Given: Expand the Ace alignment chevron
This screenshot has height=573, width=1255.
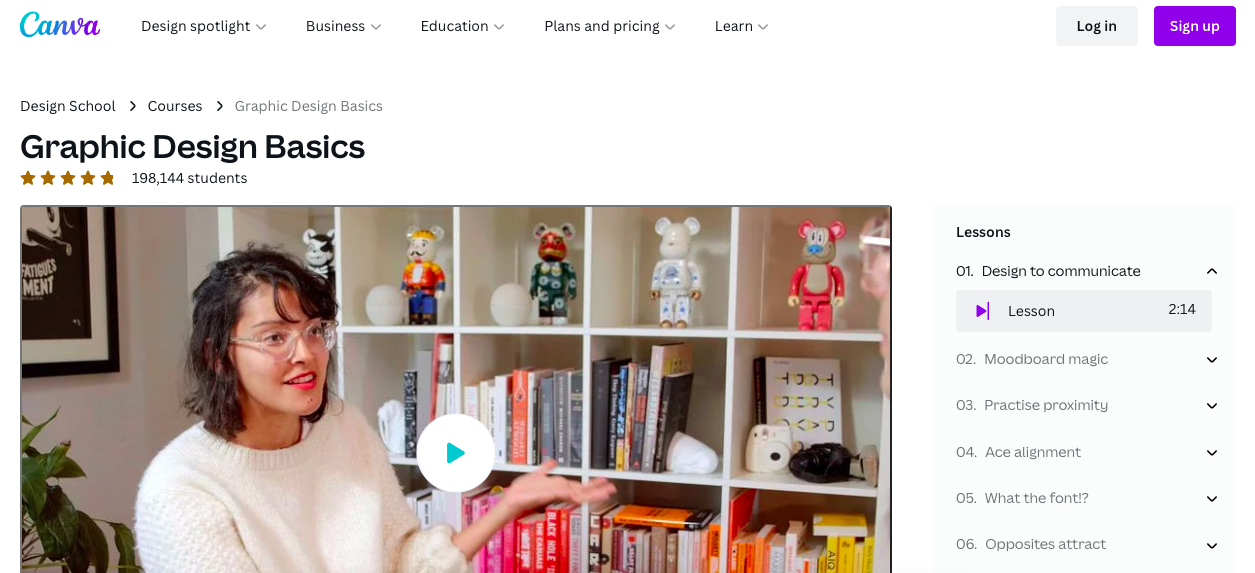Looking at the screenshot, I should click(x=1212, y=452).
